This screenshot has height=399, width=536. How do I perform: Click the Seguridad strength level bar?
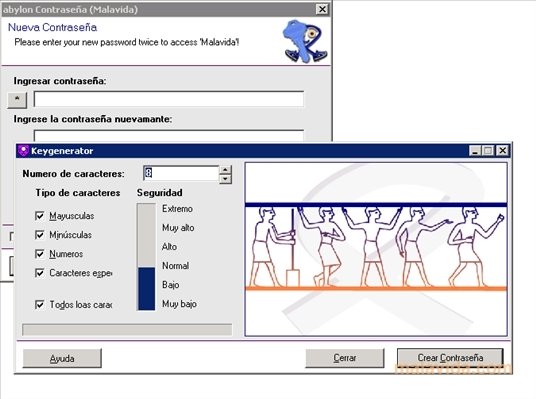click(146, 257)
